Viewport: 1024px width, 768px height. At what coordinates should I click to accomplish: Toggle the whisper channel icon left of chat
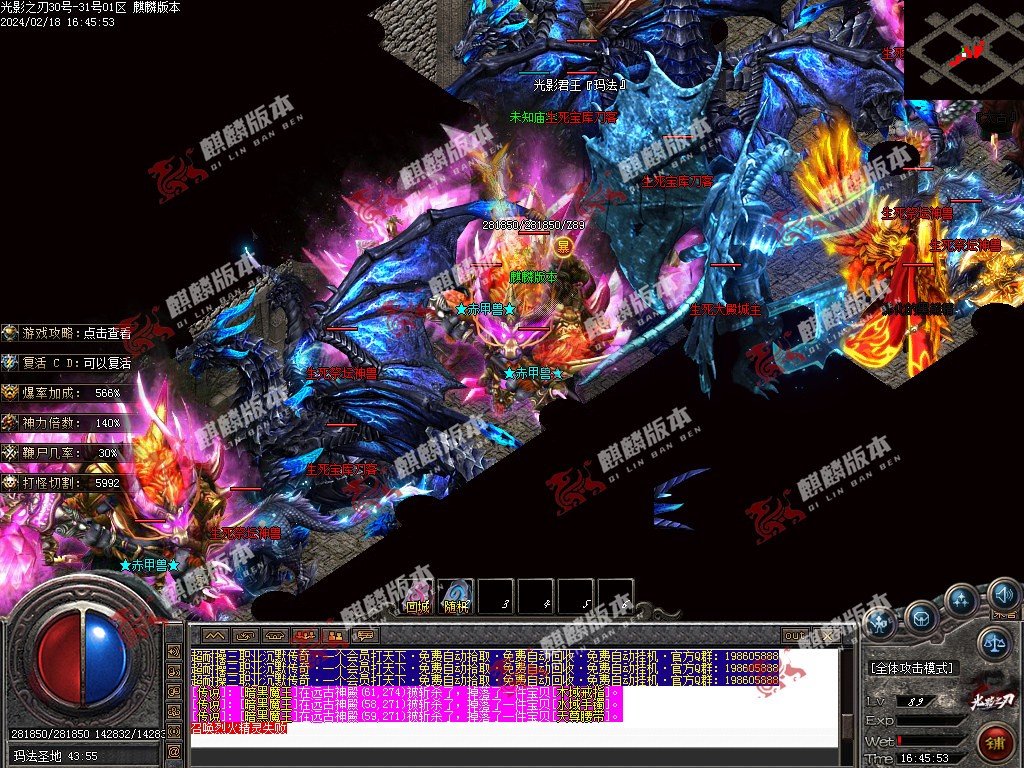pos(174,691)
